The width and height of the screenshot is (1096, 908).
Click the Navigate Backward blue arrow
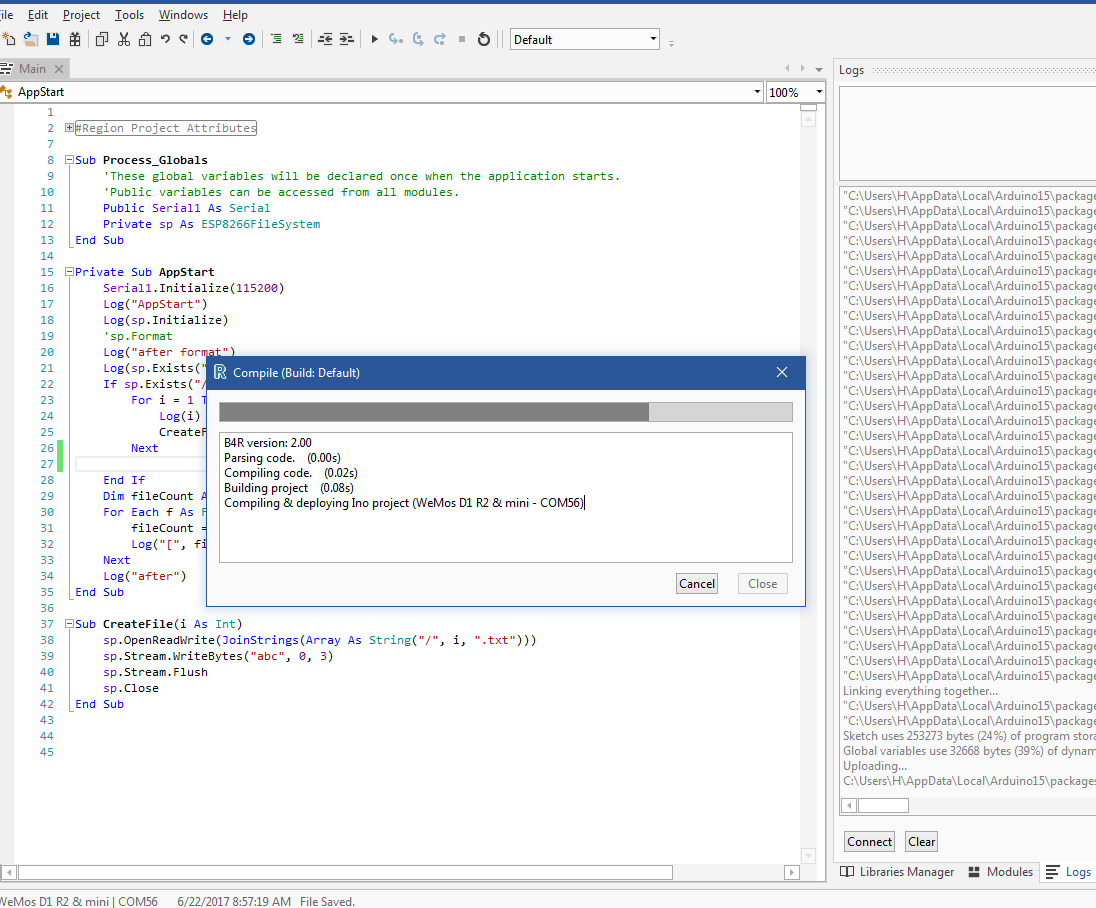click(x=207, y=39)
